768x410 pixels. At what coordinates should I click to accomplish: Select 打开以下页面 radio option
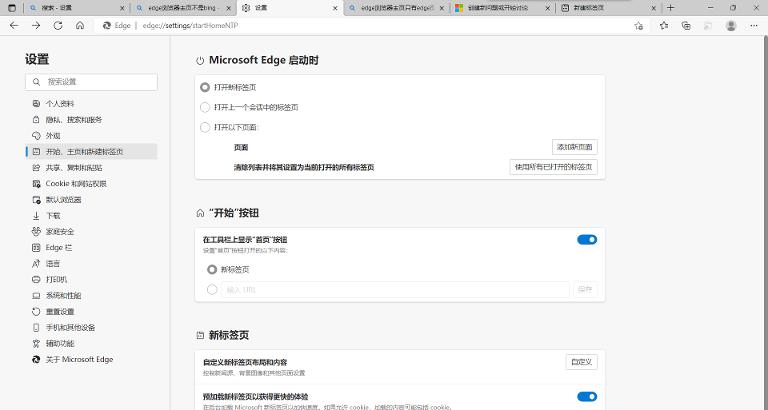[x=205, y=127]
